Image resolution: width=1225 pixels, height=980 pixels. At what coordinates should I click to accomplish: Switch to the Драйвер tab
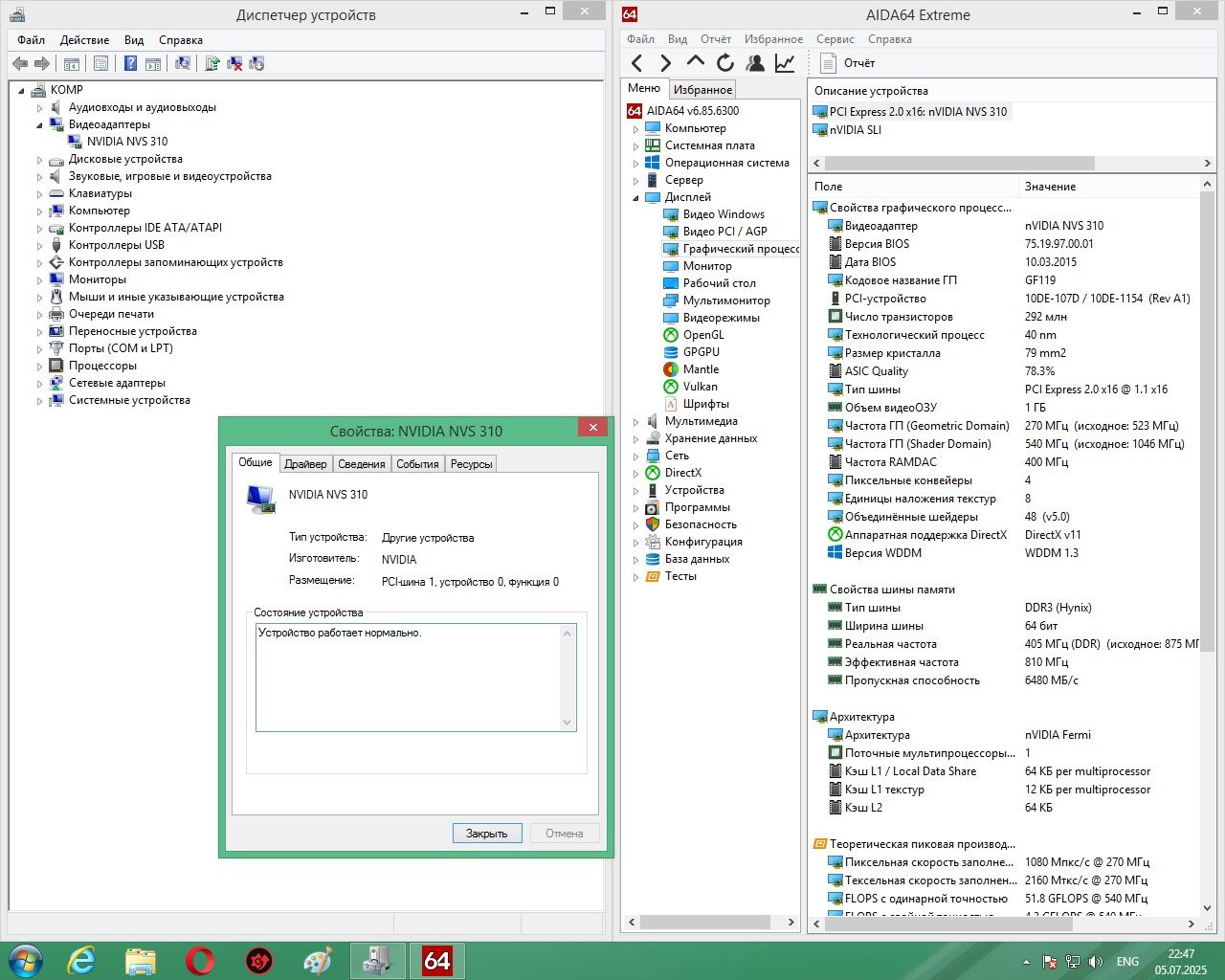click(x=305, y=464)
